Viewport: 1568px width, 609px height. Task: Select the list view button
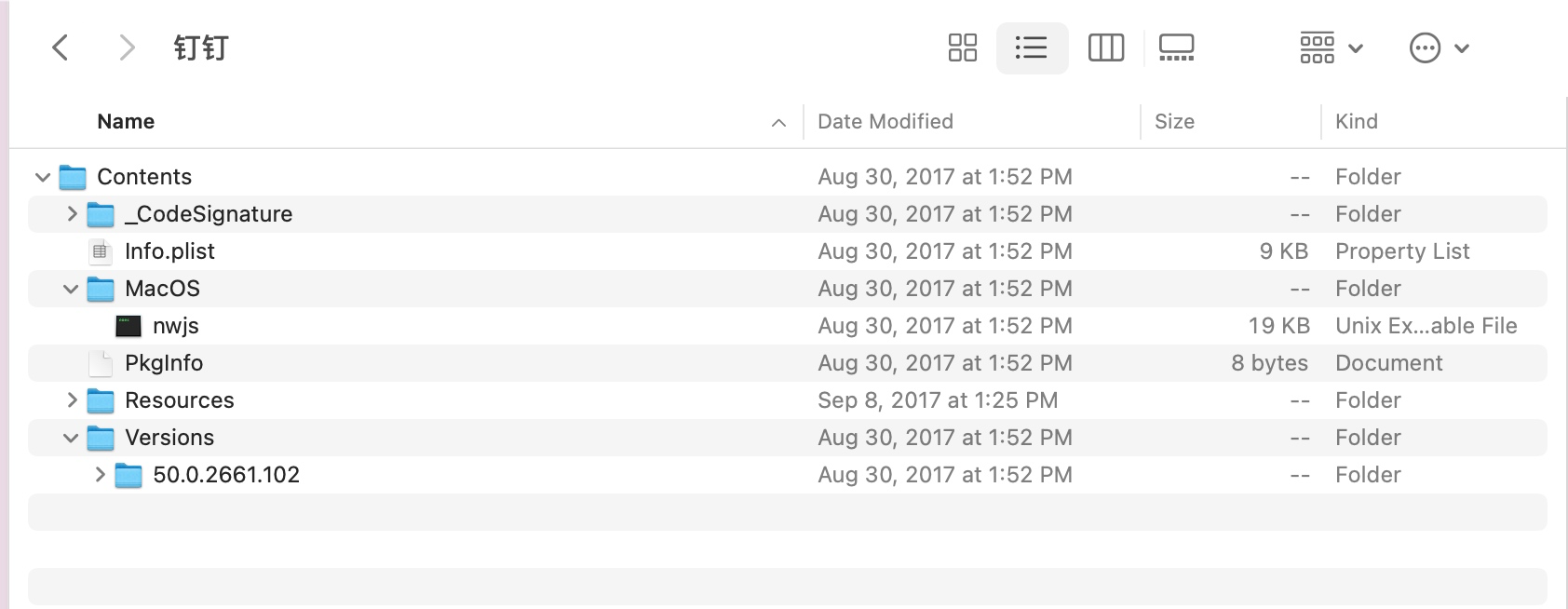1031,47
